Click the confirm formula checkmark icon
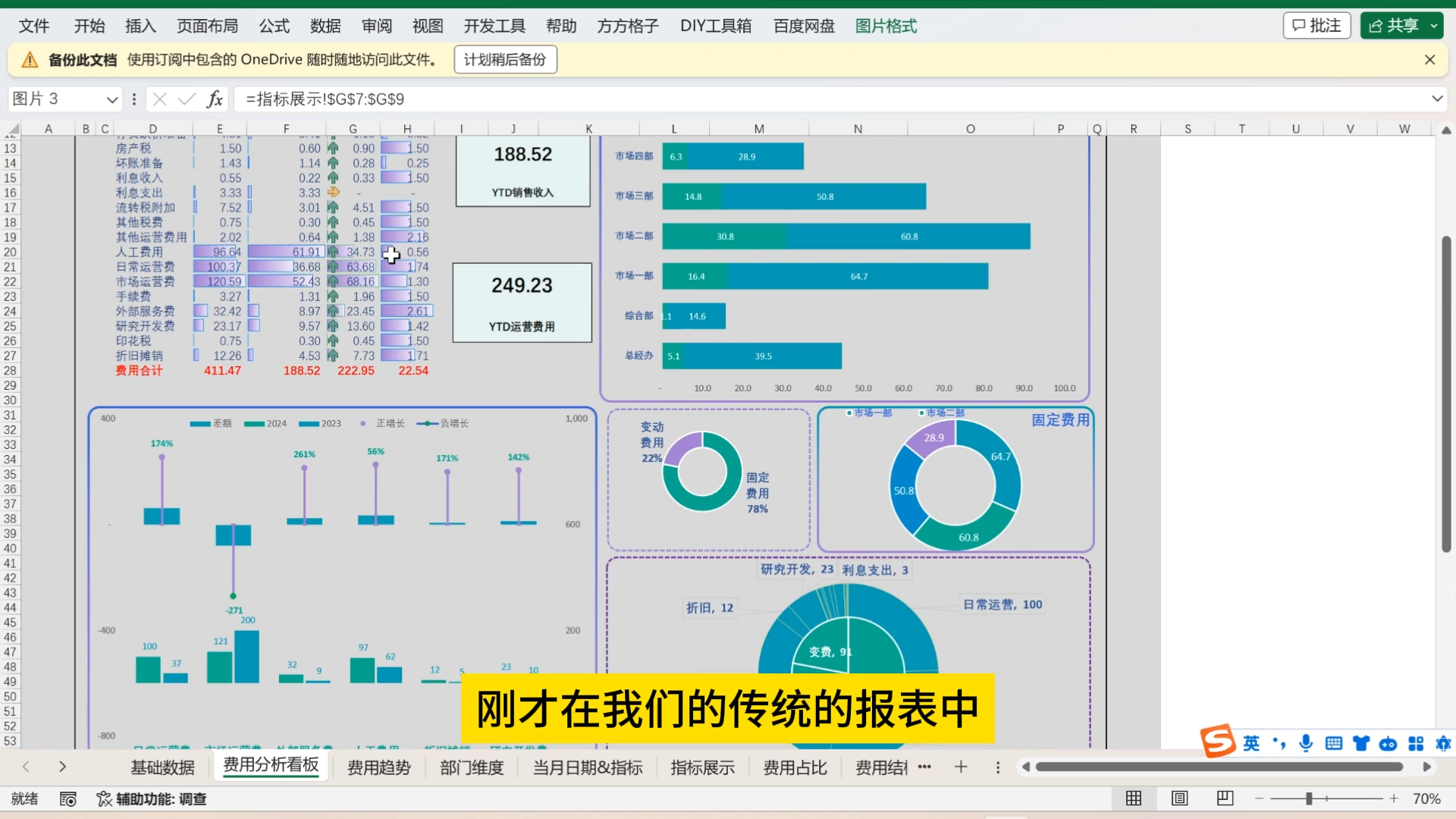Viewport: 1456px width, 819px height. 187,99
